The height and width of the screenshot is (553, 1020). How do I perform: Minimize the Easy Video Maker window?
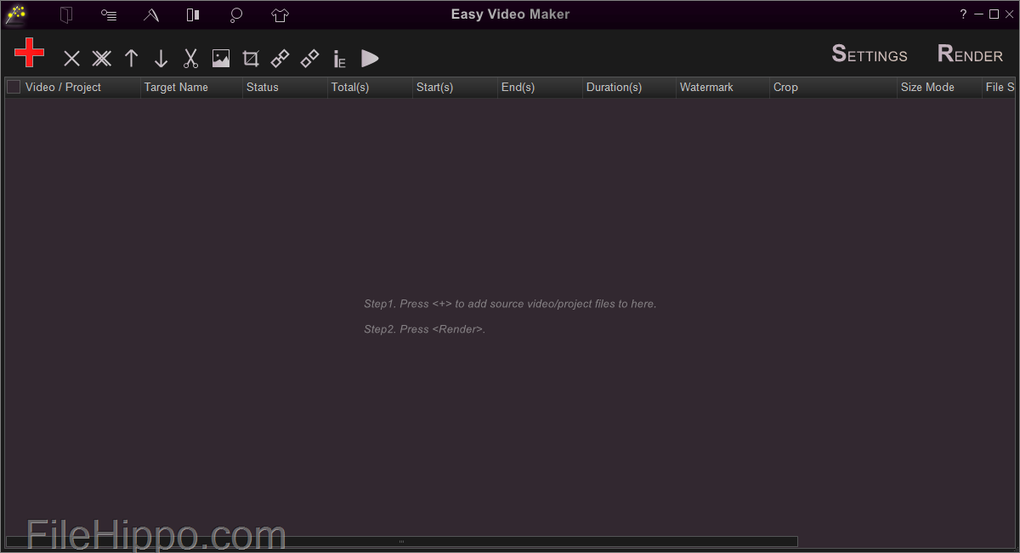[978, 14]
